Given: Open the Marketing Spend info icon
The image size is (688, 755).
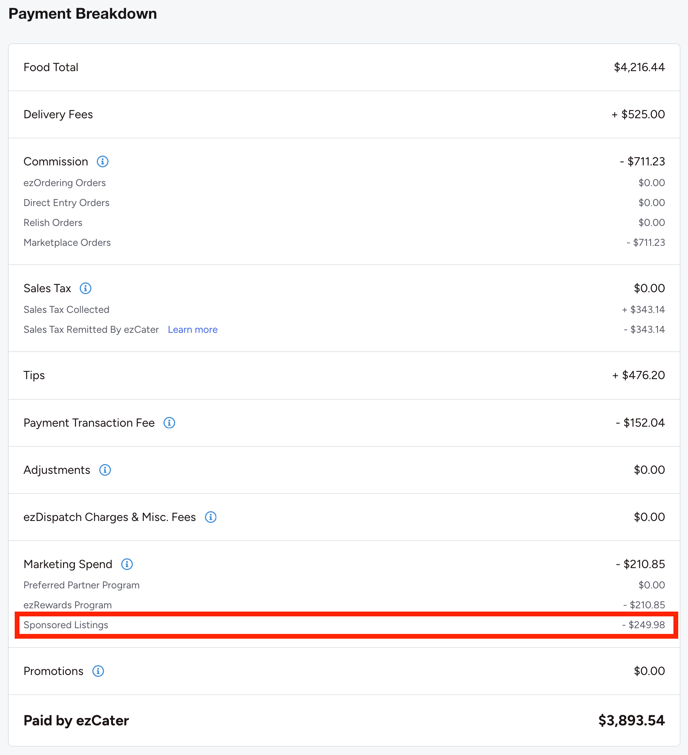Looking at the screenshot, I should (x=127, y=565).
